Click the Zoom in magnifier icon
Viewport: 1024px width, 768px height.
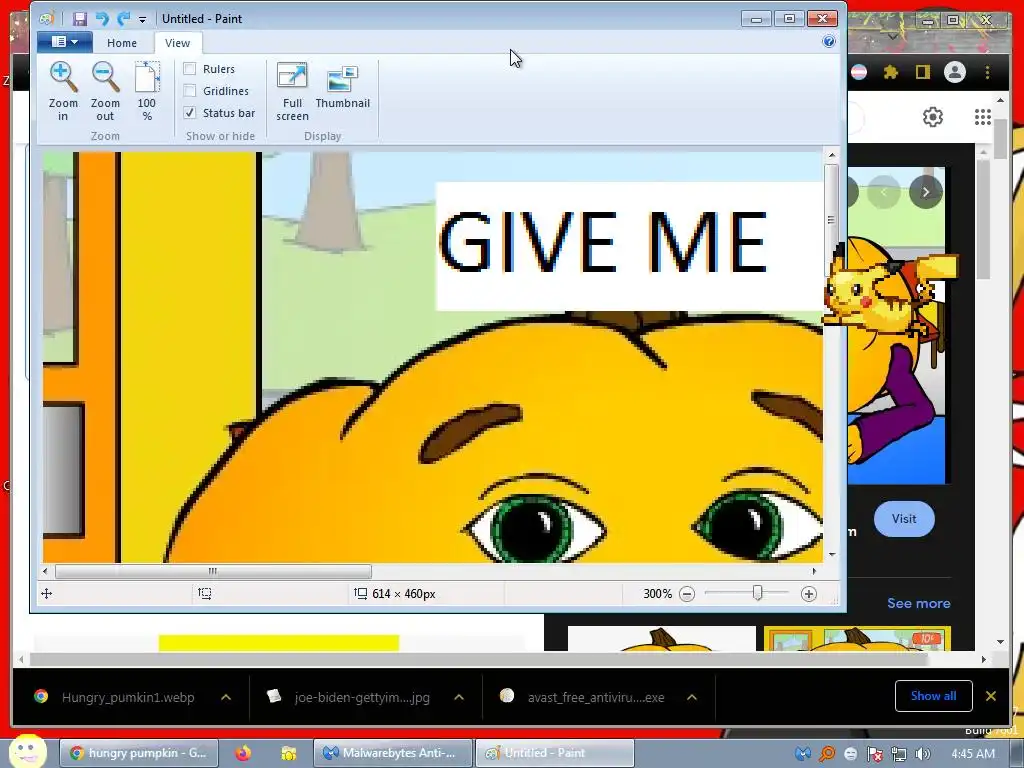click(x=63, y=76)
